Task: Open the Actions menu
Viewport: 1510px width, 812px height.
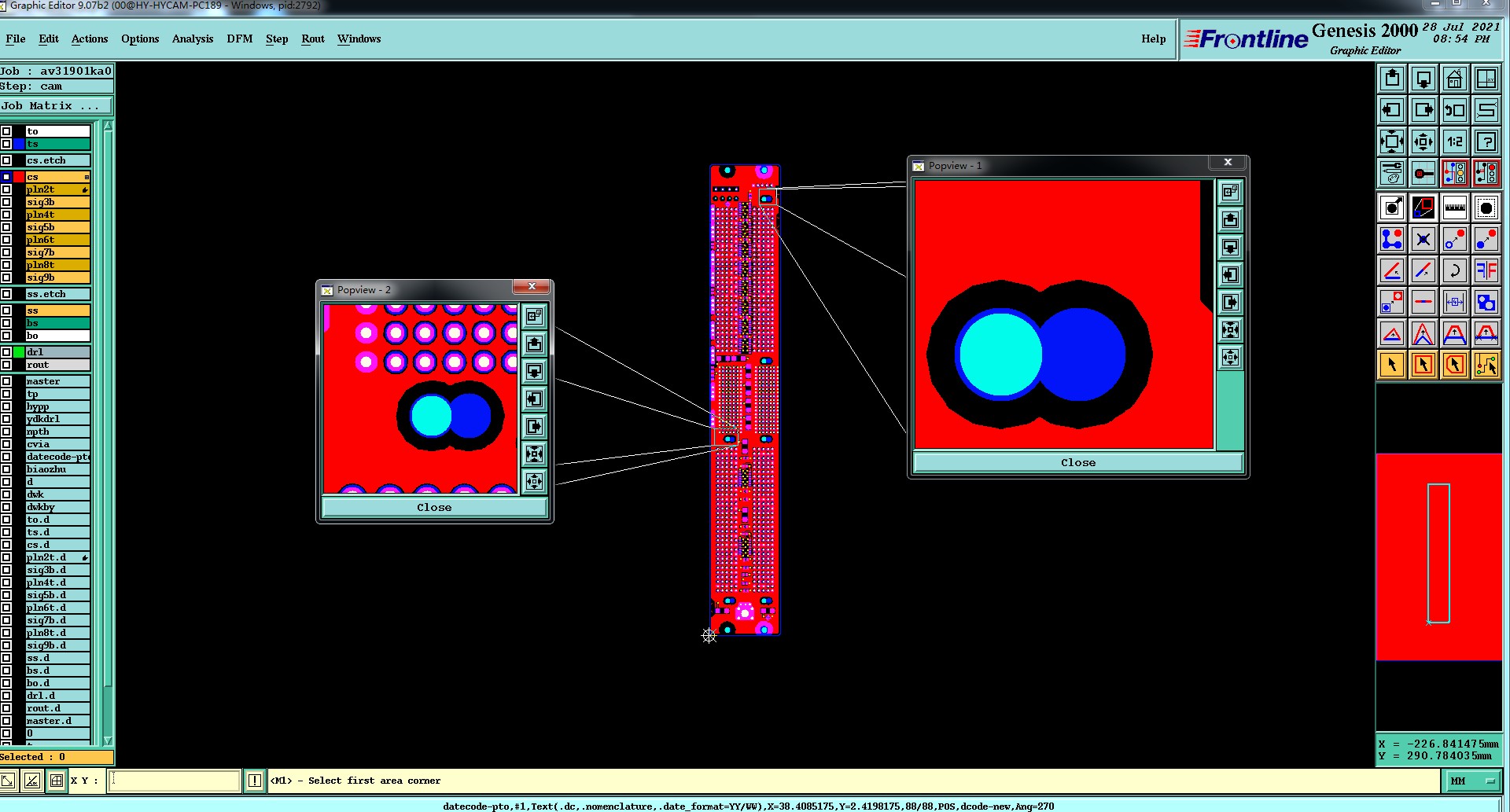Action: click(x=90, y=39)
